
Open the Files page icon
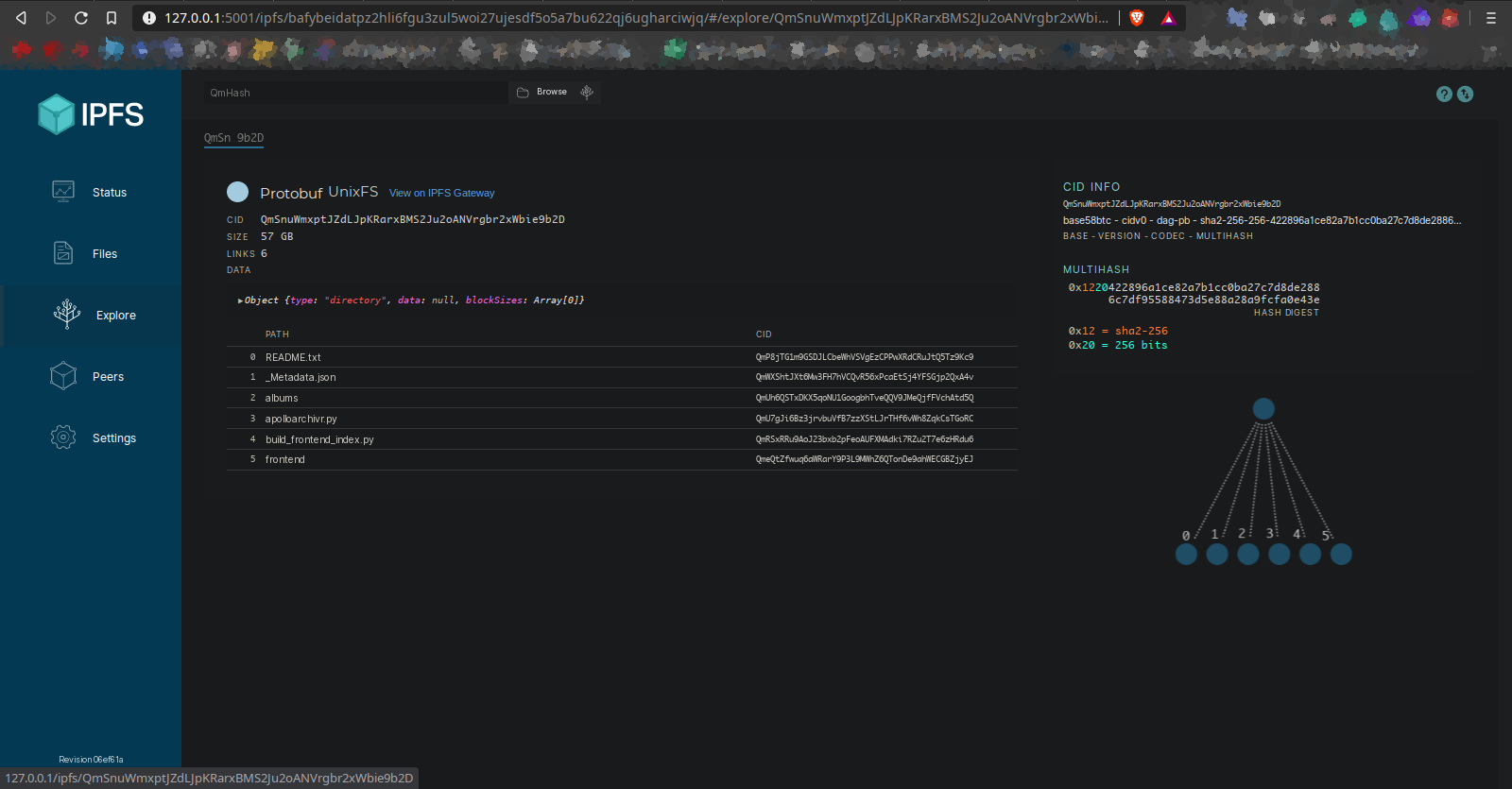(63, 253)
